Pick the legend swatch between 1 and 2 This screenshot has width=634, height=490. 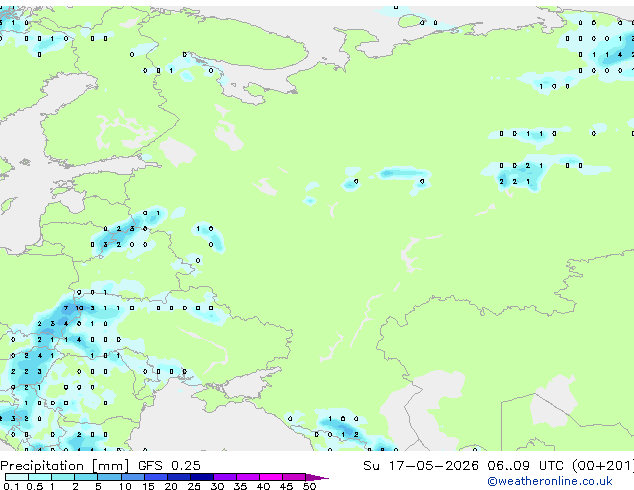(x=63, y=477)
